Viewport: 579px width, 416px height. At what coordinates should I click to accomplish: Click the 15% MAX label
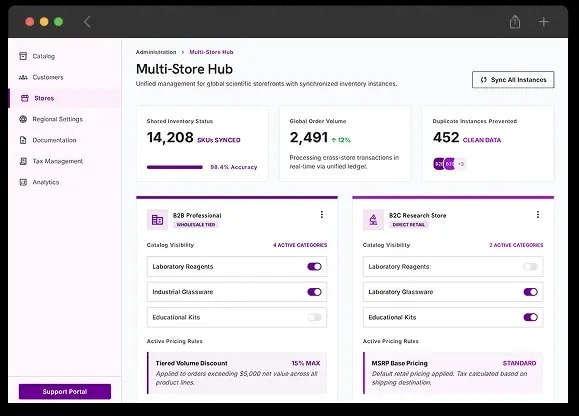[x=306, y=363]
